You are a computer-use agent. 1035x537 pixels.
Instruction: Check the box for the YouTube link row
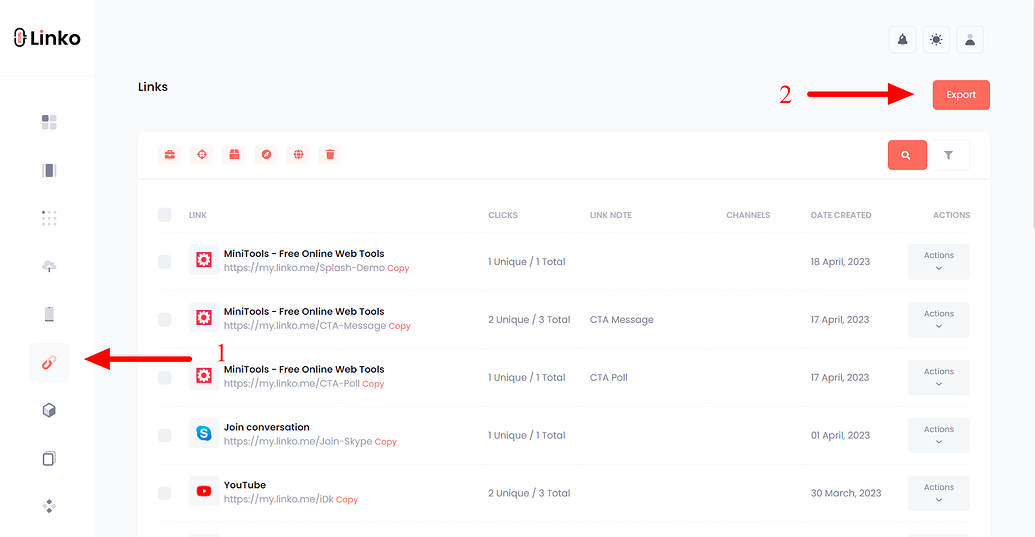pyautogui.click(x=165, y=493)
